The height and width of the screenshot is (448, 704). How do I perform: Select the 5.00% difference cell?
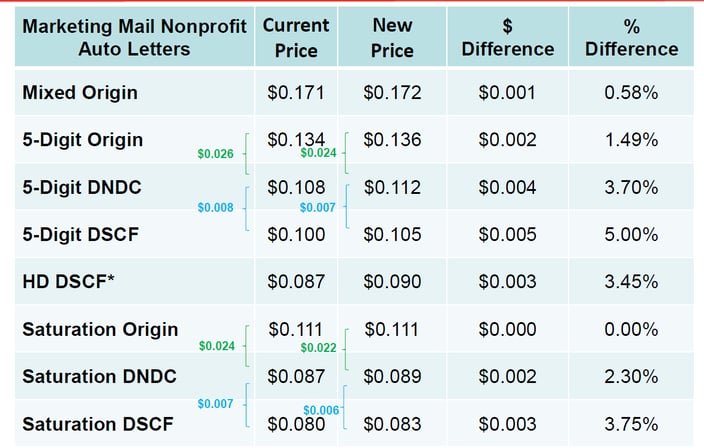tap(631, 235)
